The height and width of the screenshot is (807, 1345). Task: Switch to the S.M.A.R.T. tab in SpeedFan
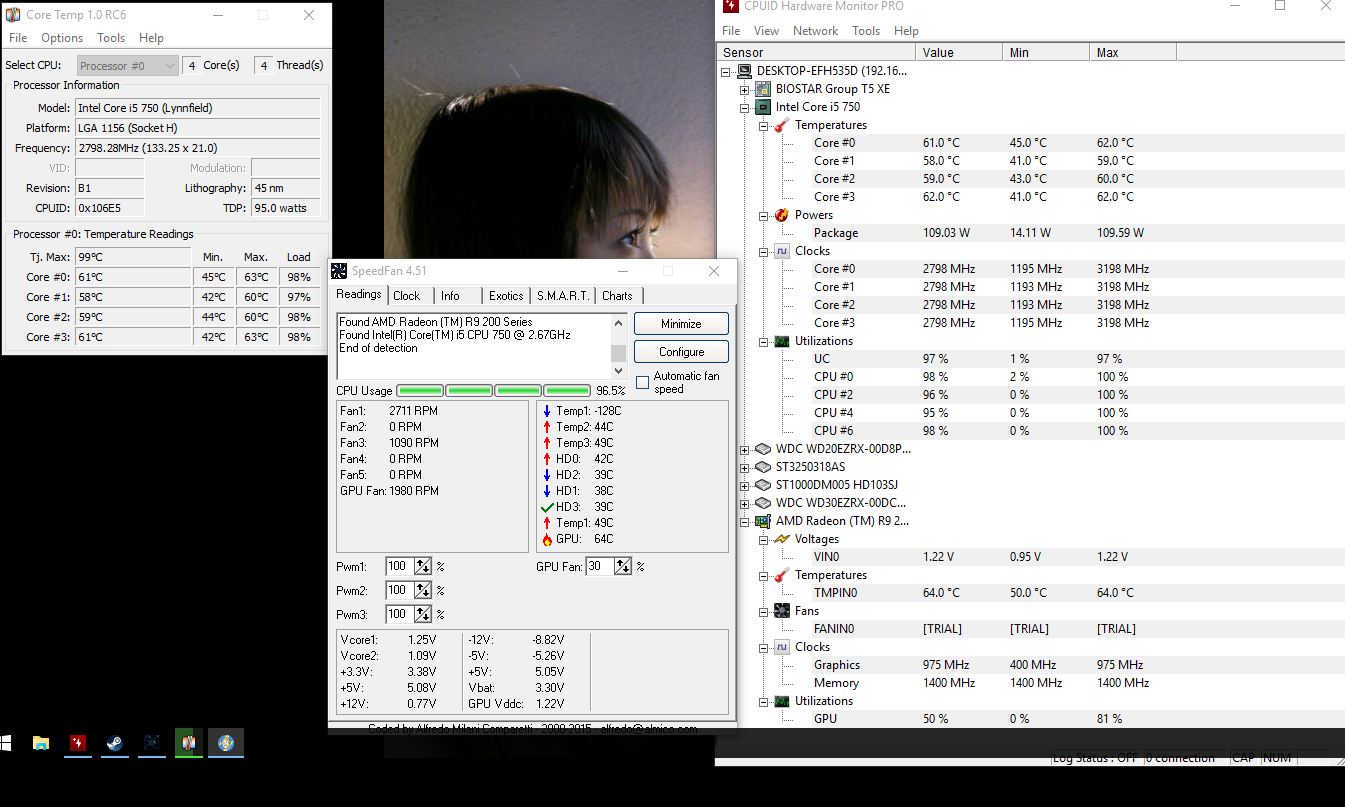tap(564, 295)
